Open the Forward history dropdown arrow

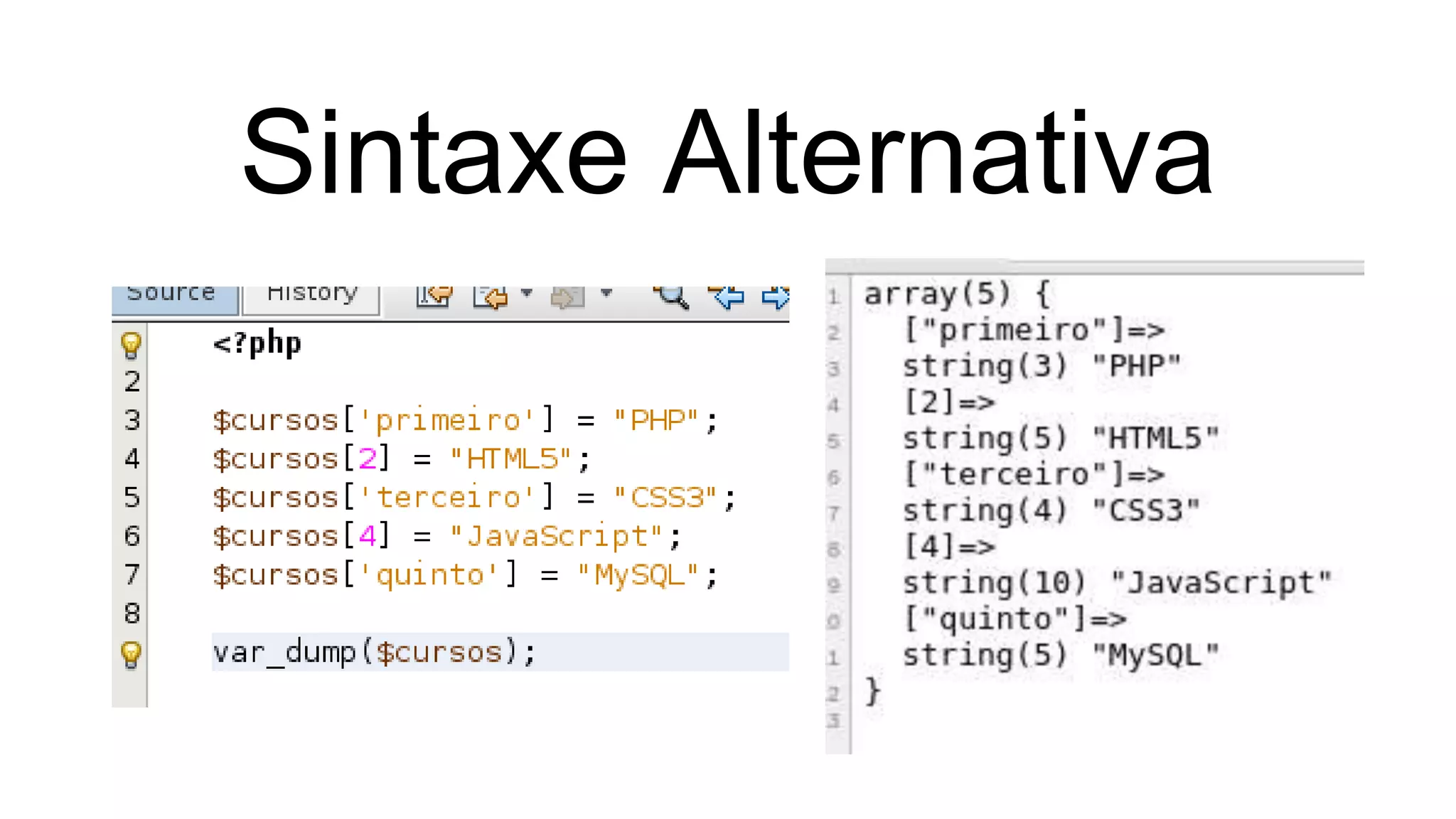point(606,293)
